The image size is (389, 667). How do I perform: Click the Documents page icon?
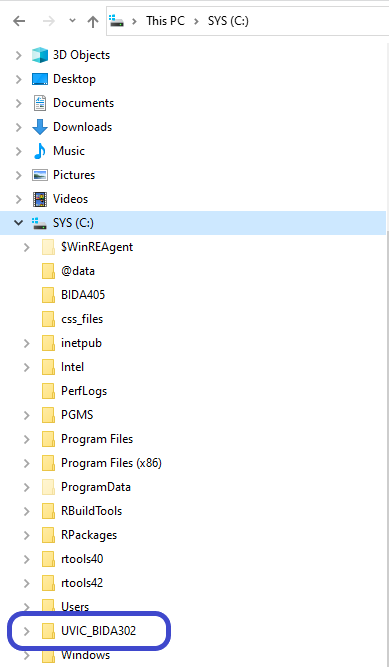[x=40, y=103]
